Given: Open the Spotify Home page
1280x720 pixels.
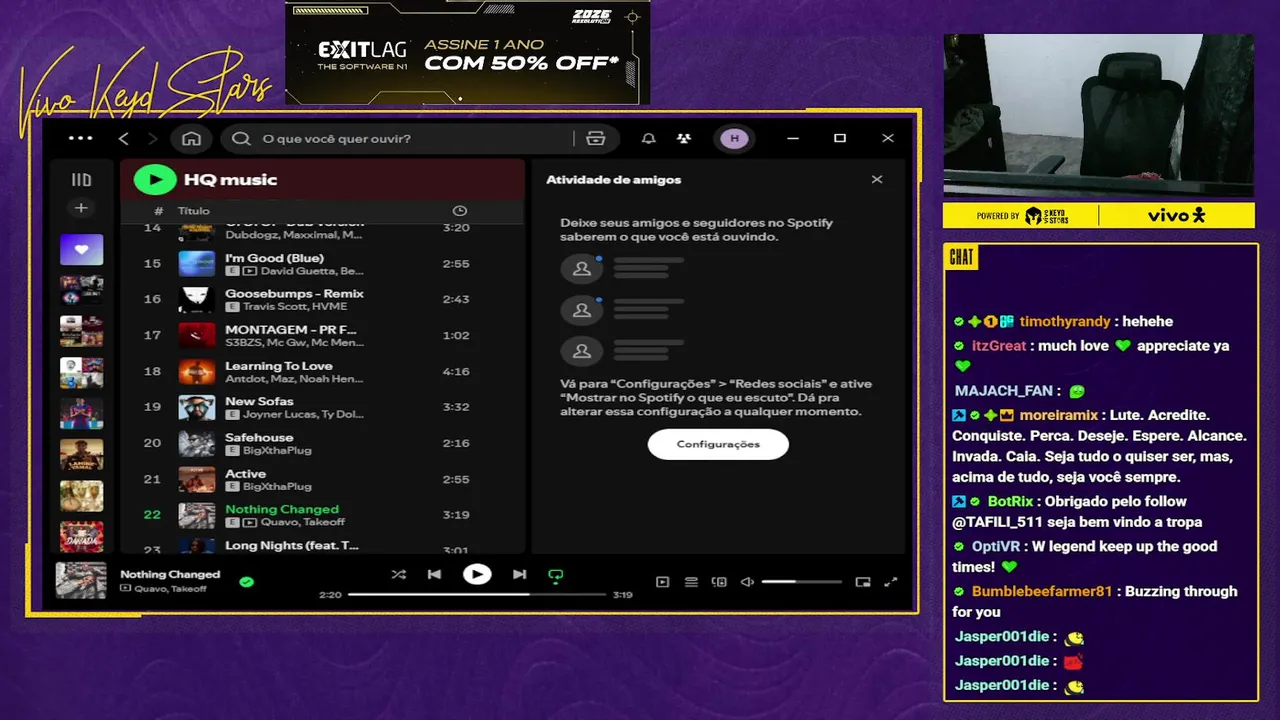Looking at the screenshot, I should click(192, 139).
